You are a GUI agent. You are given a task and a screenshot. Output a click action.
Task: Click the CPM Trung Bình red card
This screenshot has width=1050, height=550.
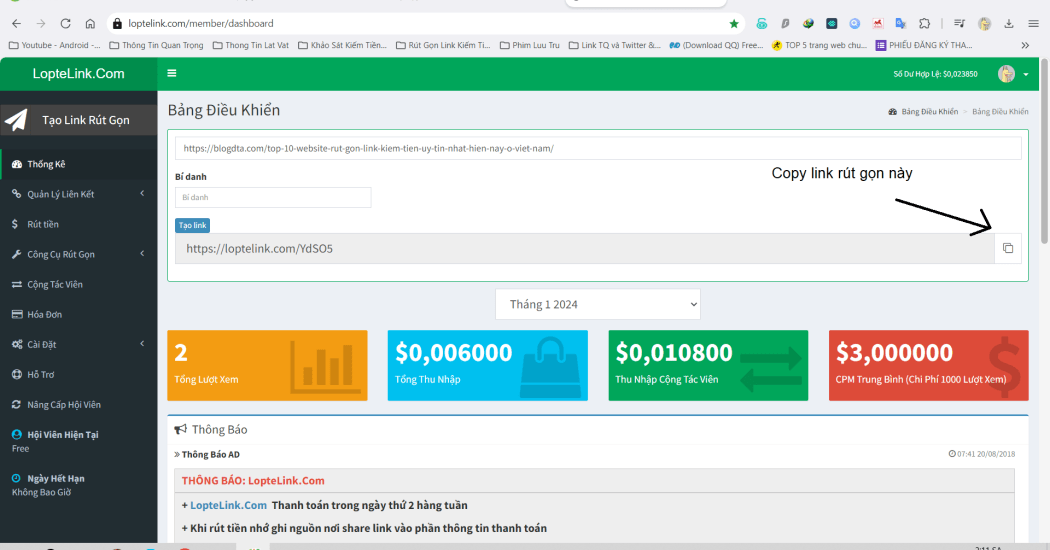(x=928, y=365)
